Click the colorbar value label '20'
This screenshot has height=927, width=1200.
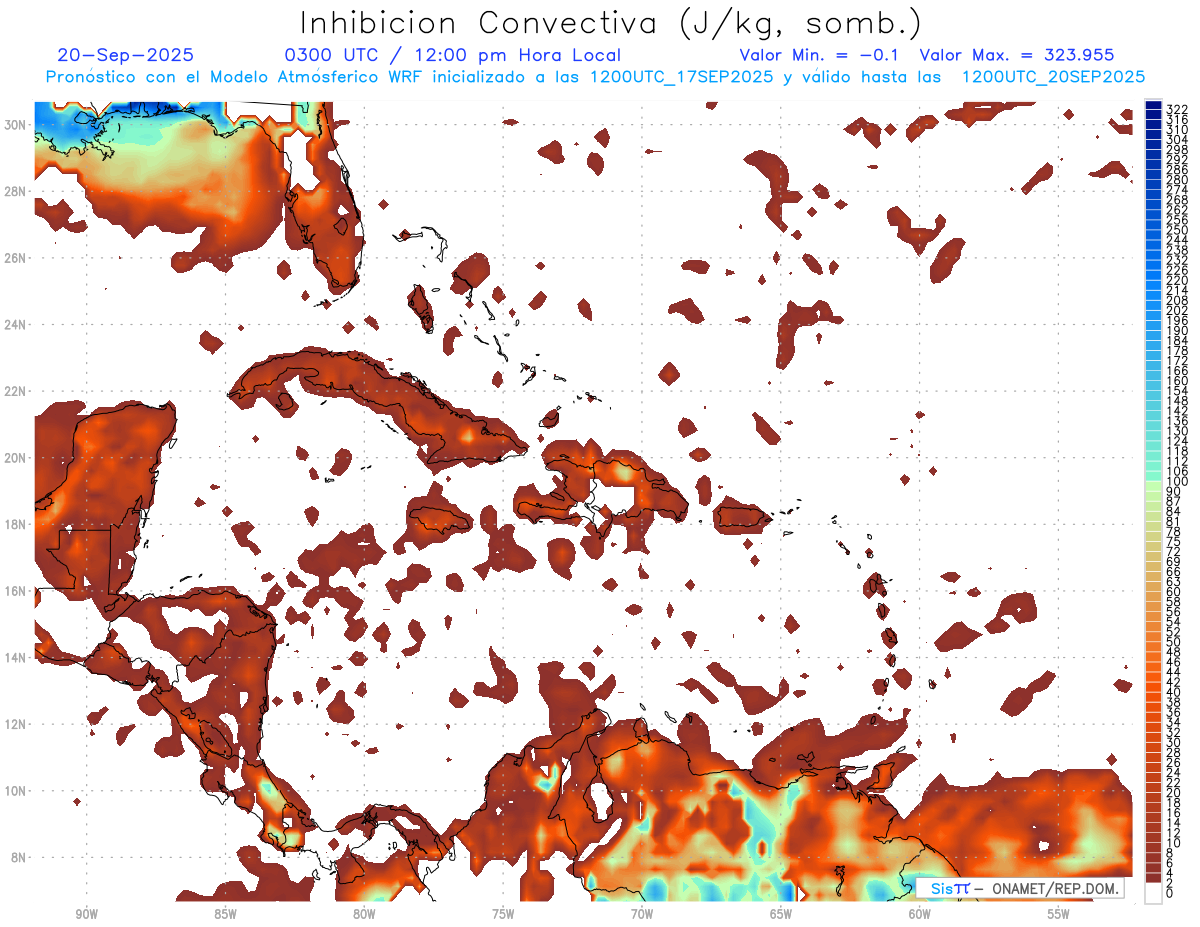pos(1174,792)
